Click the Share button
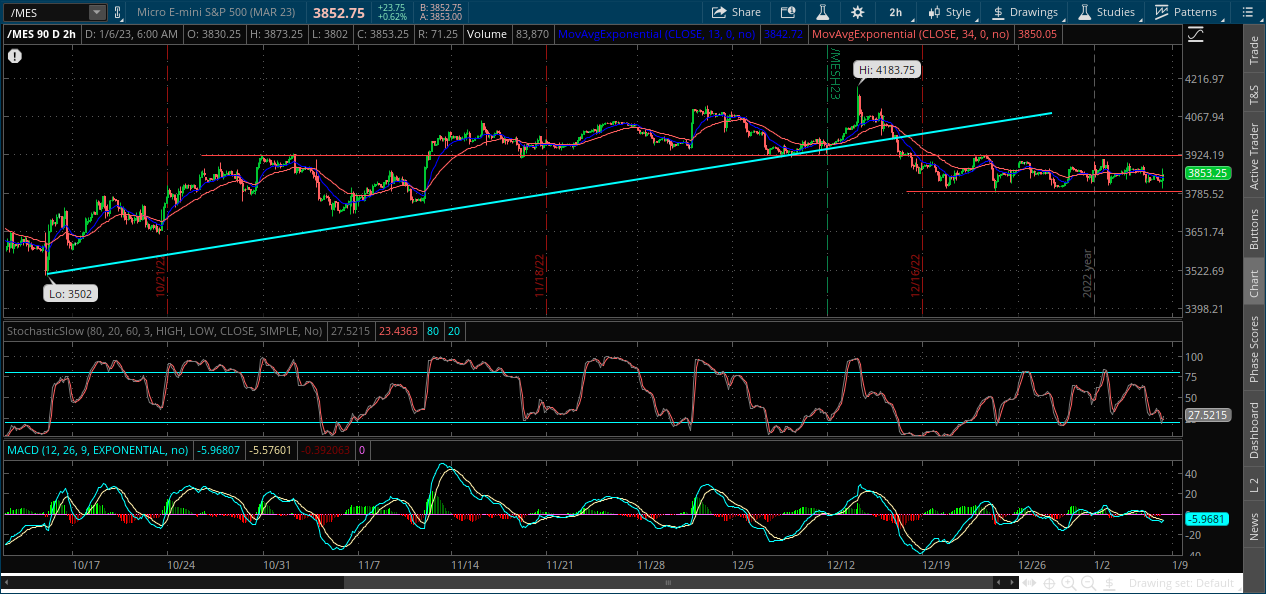1266x594 pixels. (736, 12)
